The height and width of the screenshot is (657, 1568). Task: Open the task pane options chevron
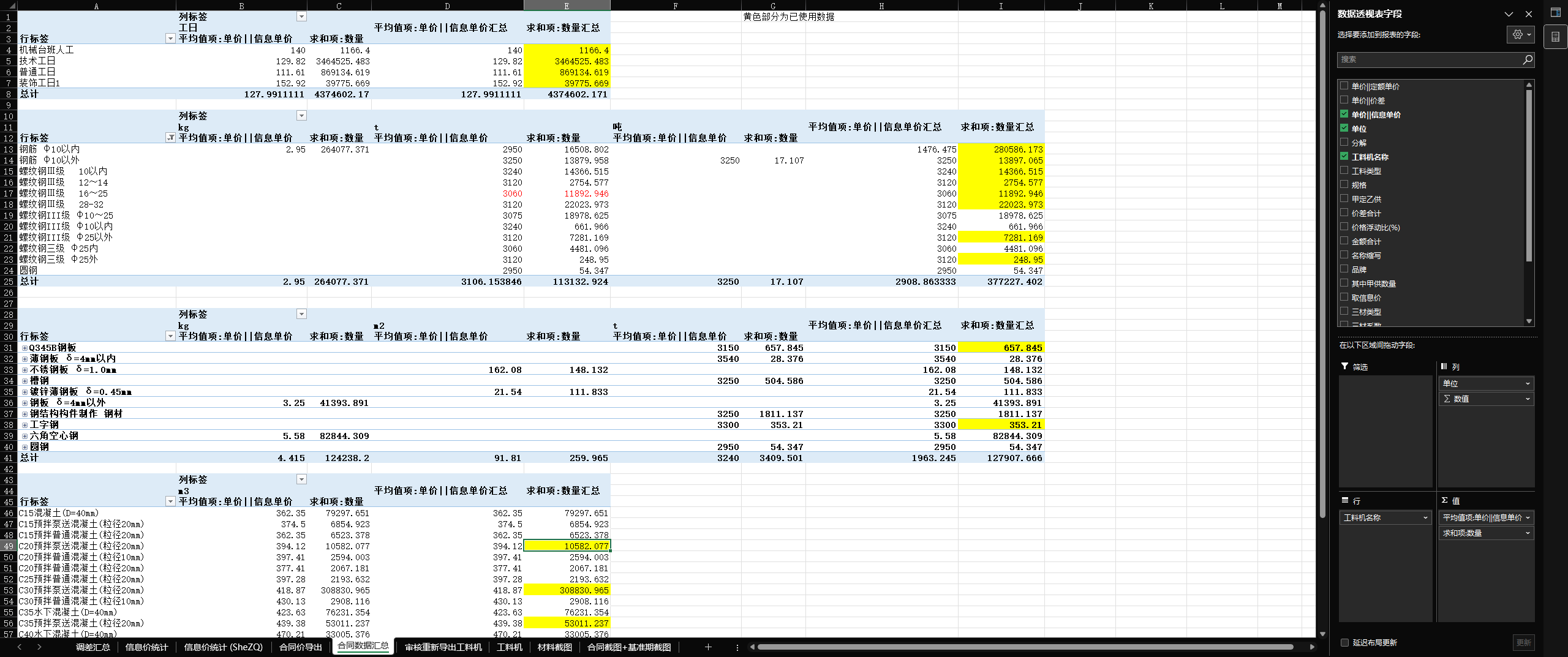(x=1509, y=14)
